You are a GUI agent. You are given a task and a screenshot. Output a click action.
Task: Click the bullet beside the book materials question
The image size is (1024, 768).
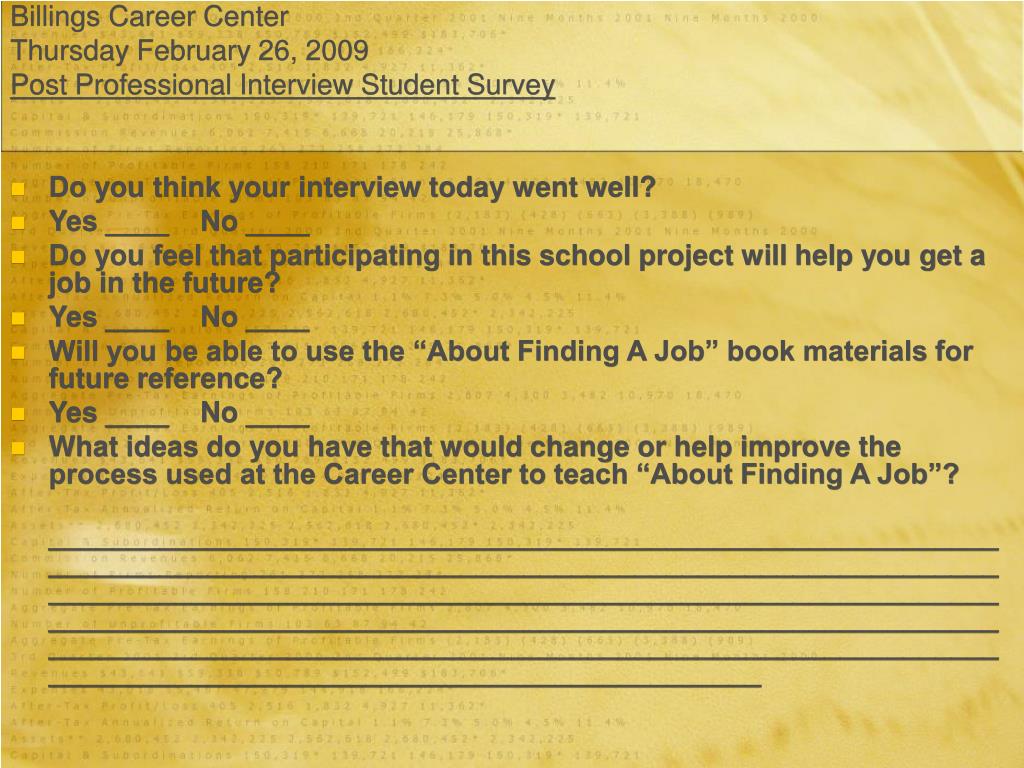[18, 353]
